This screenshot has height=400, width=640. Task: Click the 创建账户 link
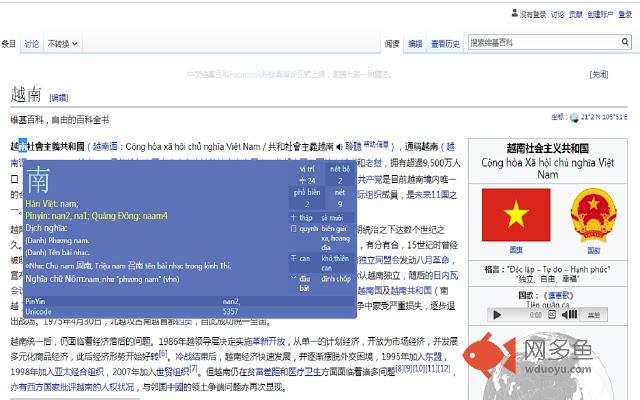coord(600,15)
